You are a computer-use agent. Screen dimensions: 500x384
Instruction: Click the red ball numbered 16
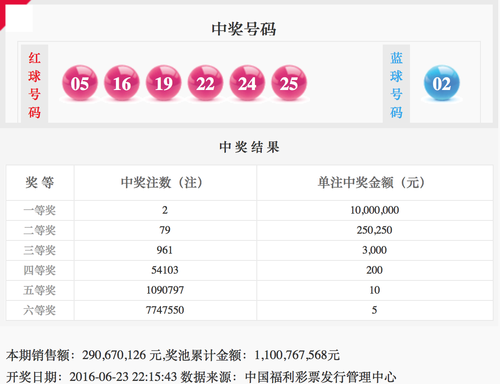[122, 83]
